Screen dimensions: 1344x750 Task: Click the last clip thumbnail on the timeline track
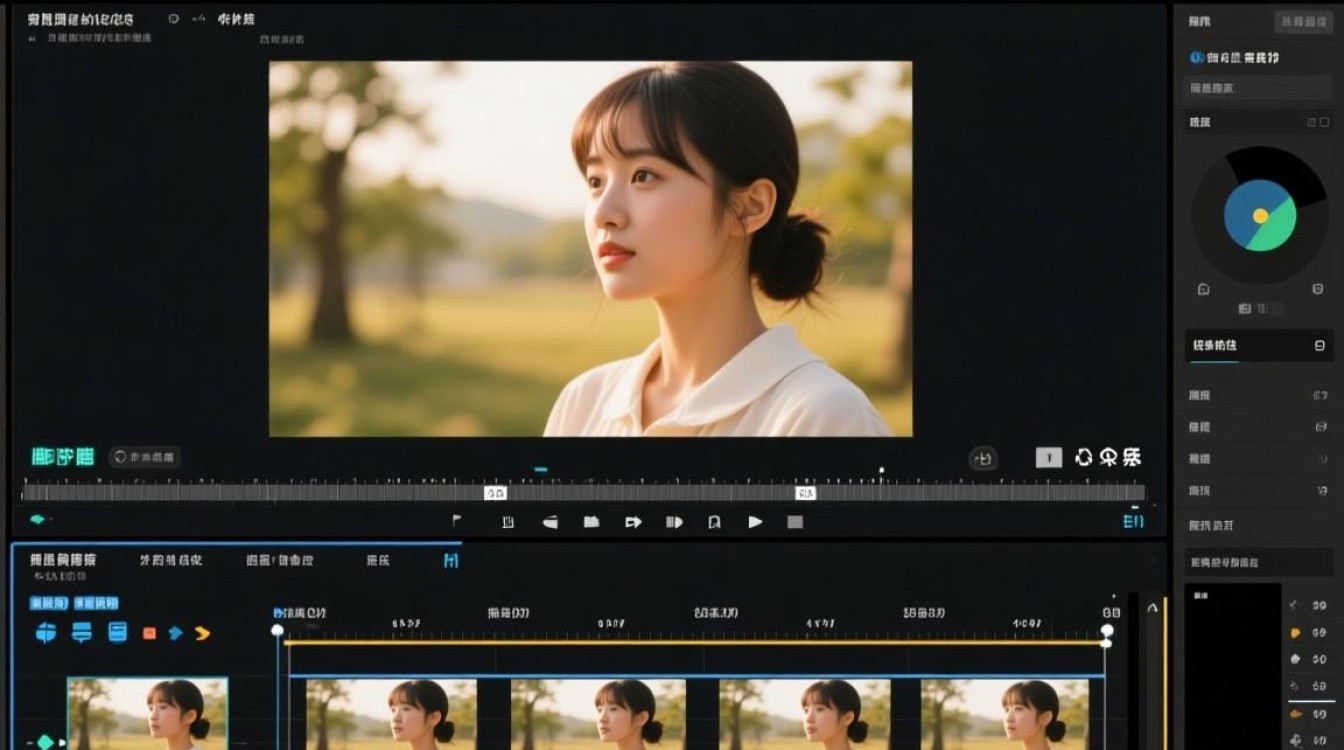coord(1004,714)
